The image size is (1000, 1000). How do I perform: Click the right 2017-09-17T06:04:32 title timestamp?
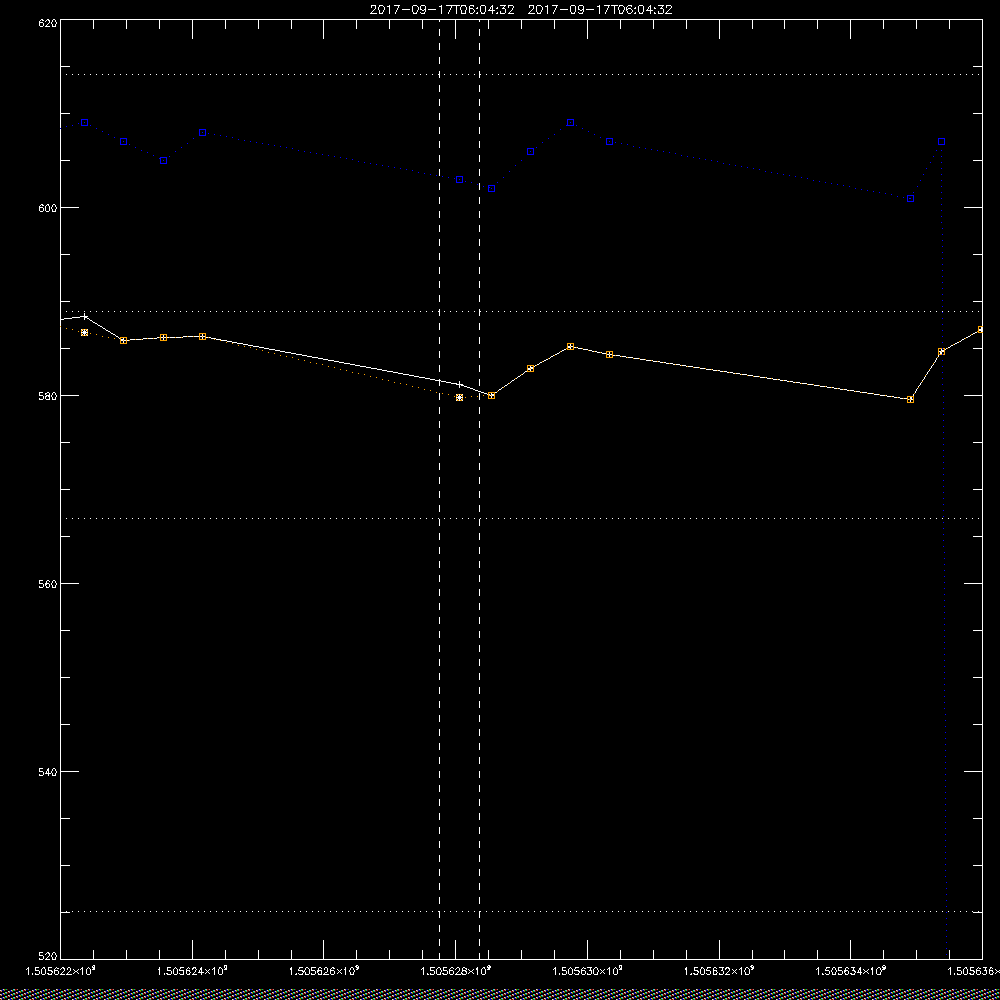point(600,10)
